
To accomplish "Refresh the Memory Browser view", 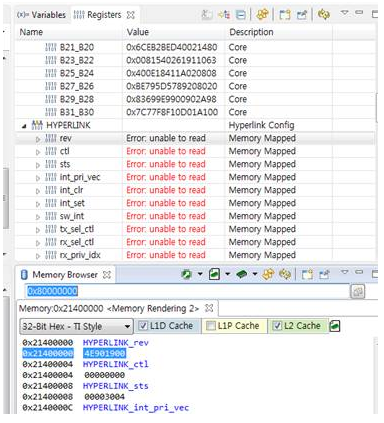I will 285,274.
